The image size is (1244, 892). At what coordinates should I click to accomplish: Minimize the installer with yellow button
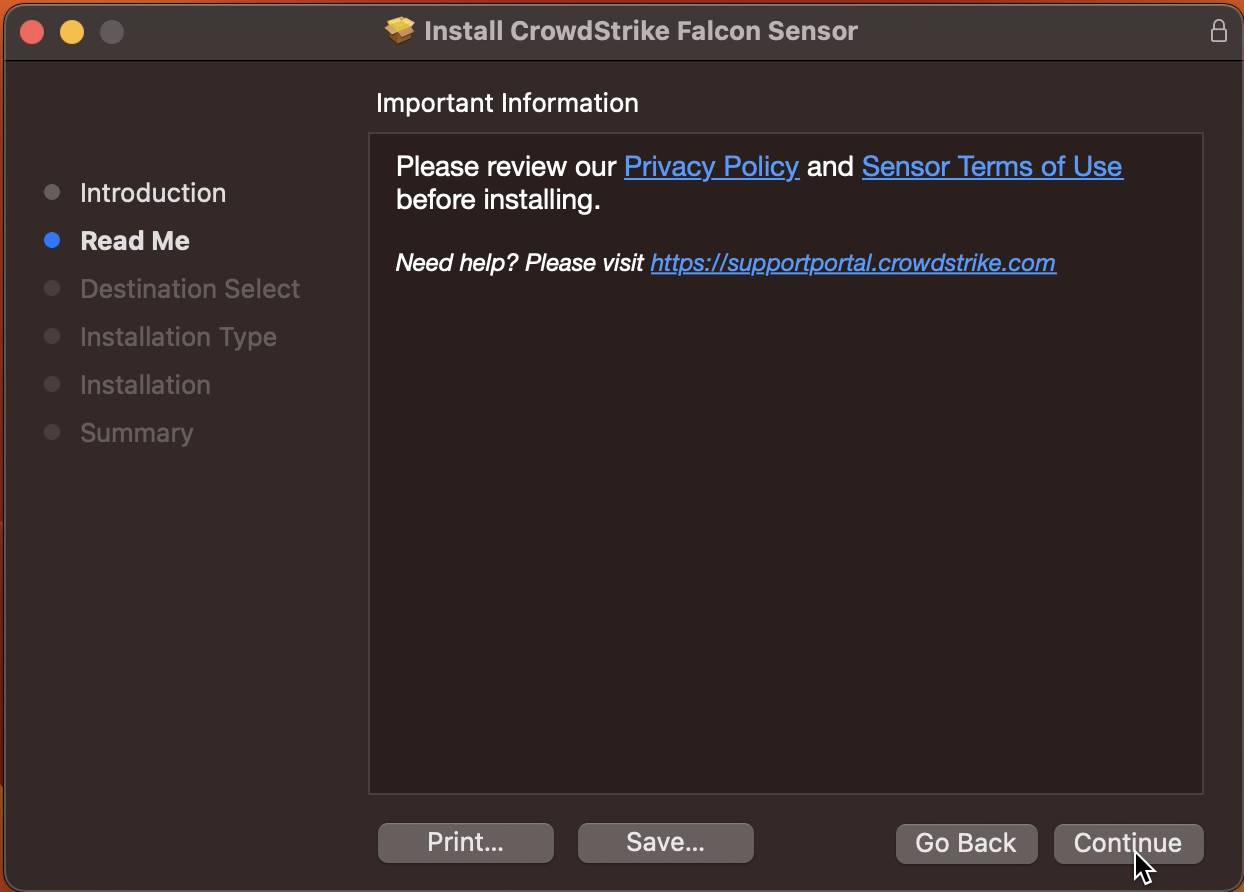tap(72, 32)
